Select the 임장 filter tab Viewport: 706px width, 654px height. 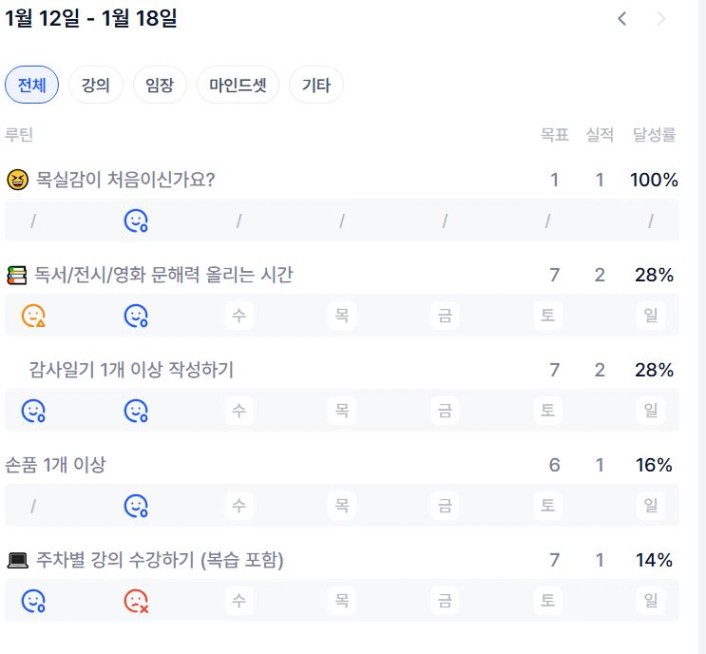tap(159, 85)
